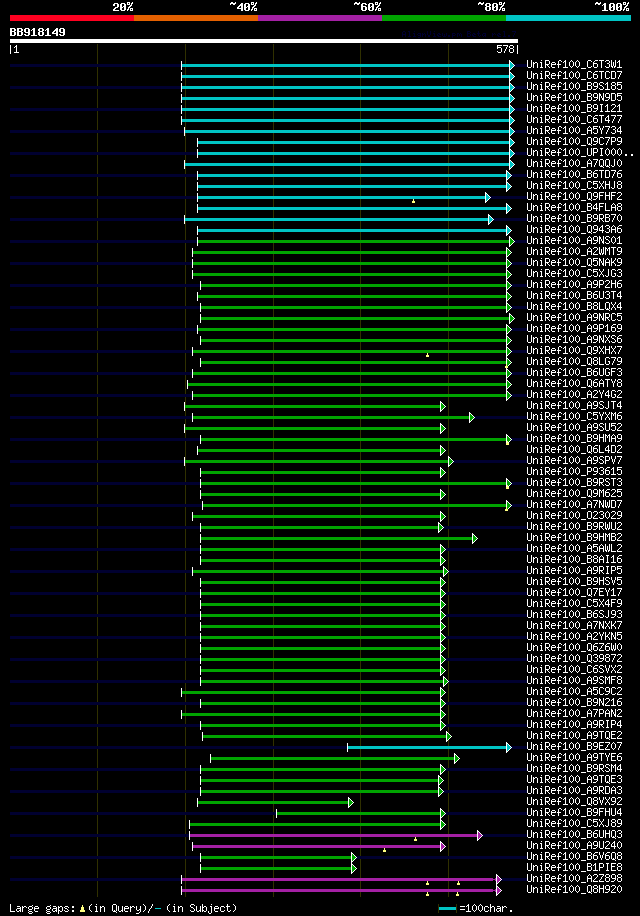Click the arrowhead ending UniRef100_B9HMB2 bar
Screen dimensions: 640x916
coord(475,539)
